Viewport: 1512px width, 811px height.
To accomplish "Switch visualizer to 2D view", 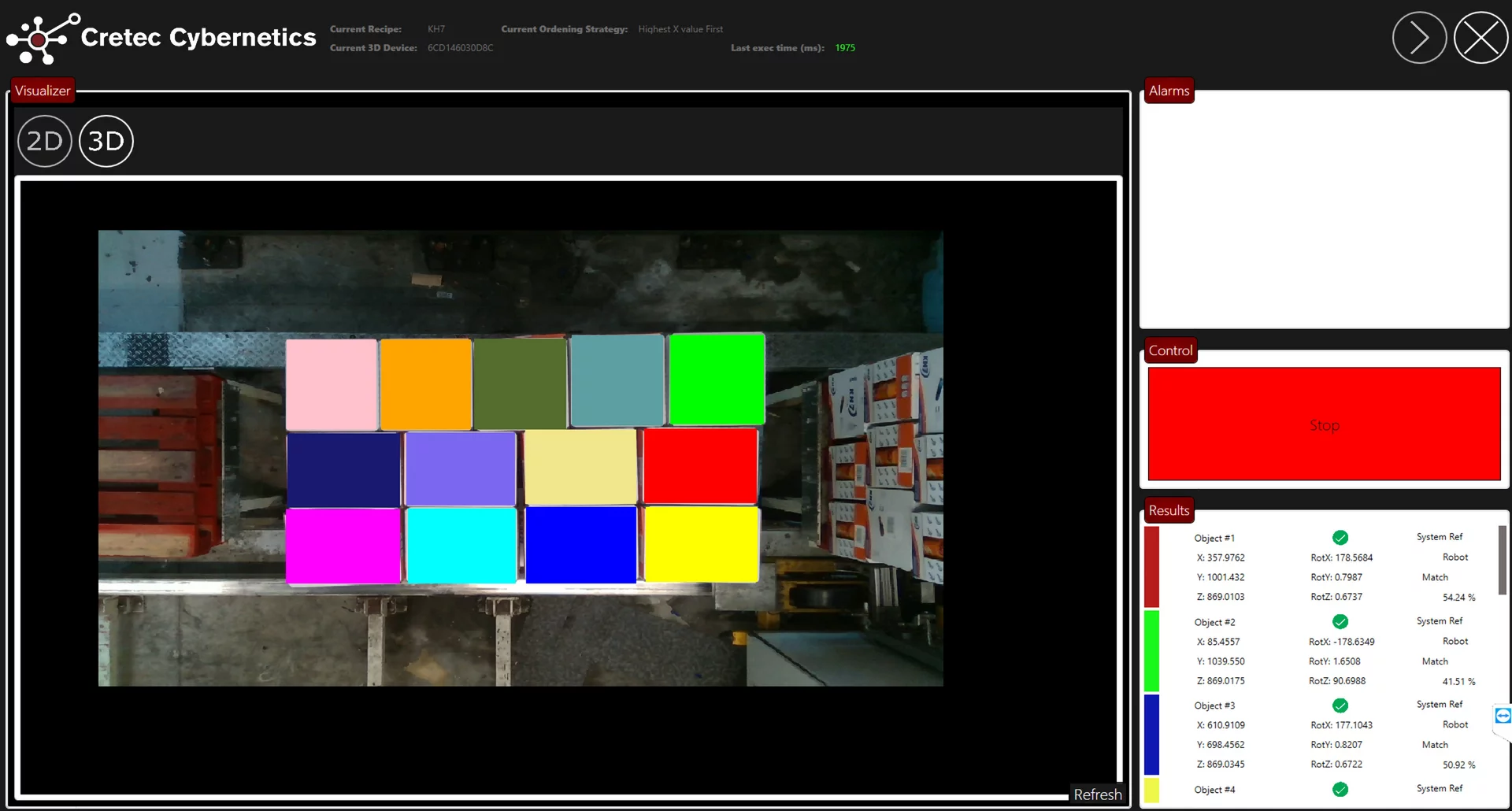I will point(45,142).
